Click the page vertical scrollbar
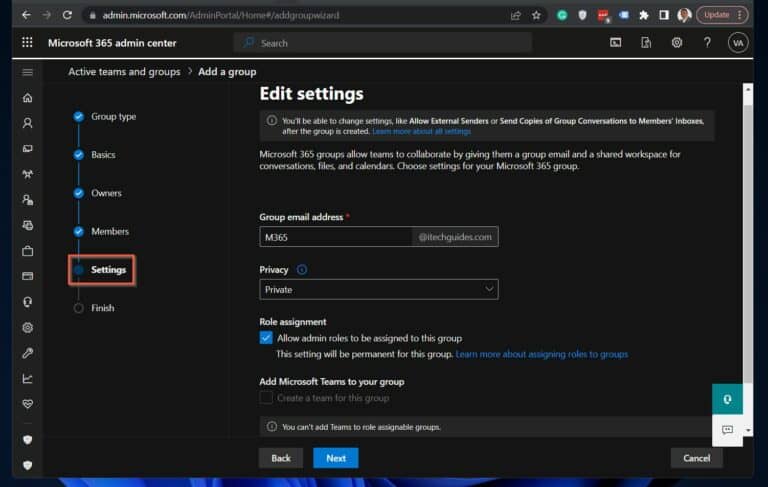The width and height of the screenshot is (768, 487). pos(747,245)
